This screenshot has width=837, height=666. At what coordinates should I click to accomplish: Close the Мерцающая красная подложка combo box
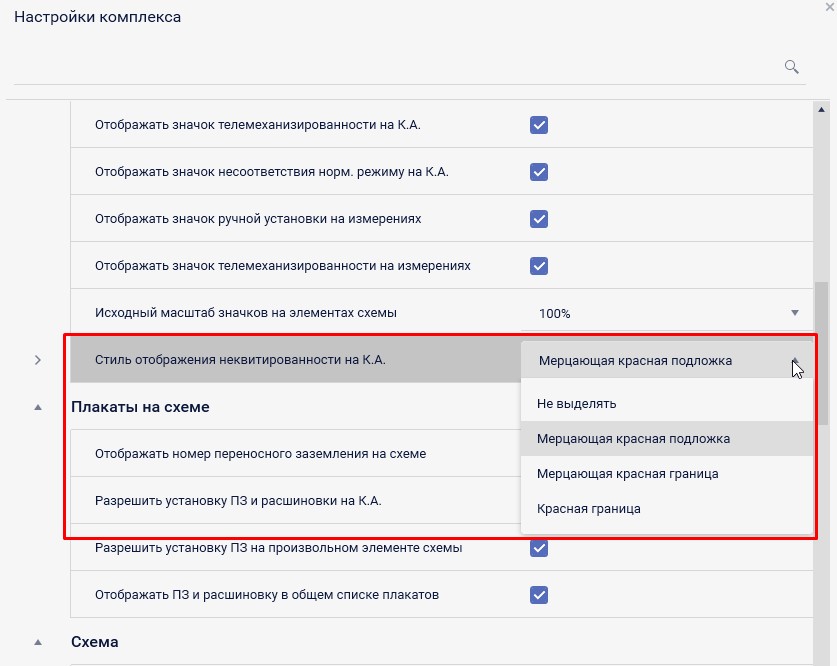(795, 361)
